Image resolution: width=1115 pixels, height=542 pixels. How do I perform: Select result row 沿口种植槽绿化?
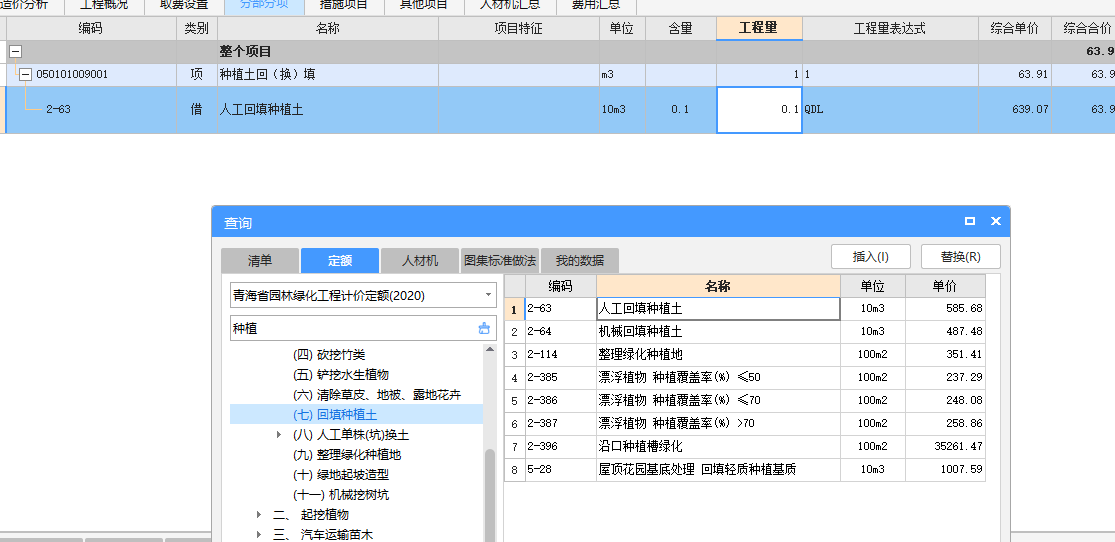tap(745, 447)
